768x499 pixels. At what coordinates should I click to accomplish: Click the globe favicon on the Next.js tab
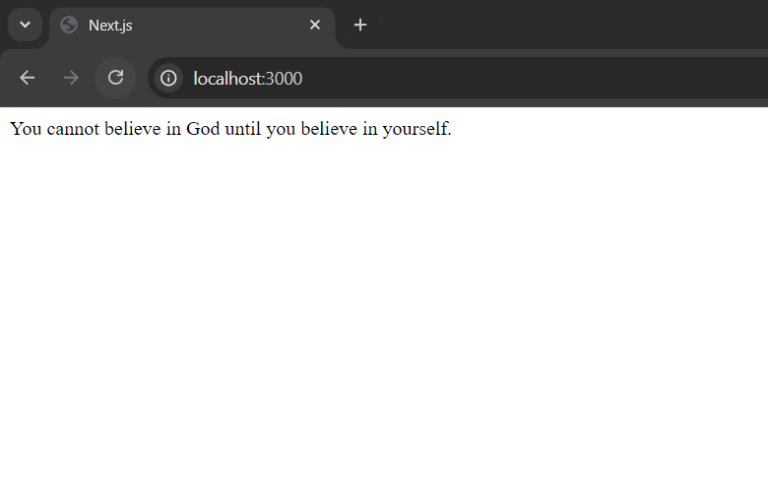point(69,25)
